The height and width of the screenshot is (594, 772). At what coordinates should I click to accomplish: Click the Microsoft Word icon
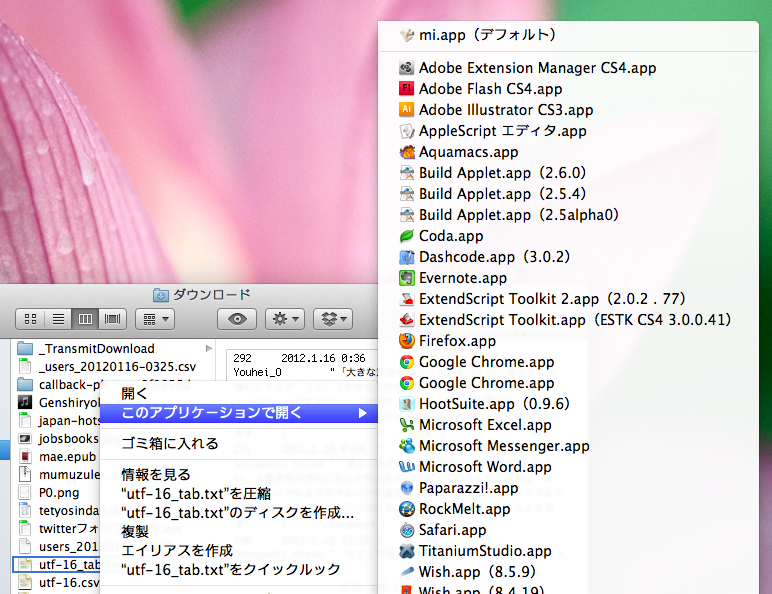pos(406,467)
